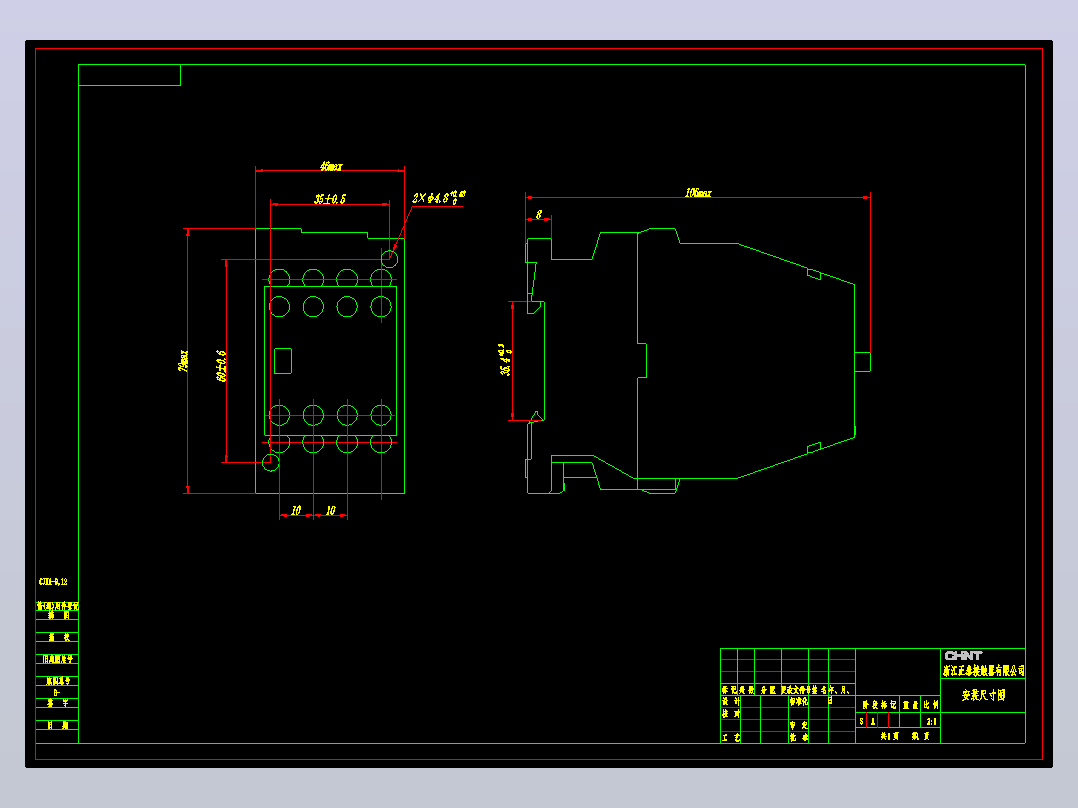The height and width of the screenshot is (808, 1078).
Task: Click the 8 dimension on the side view
Action: pos(538,215)
